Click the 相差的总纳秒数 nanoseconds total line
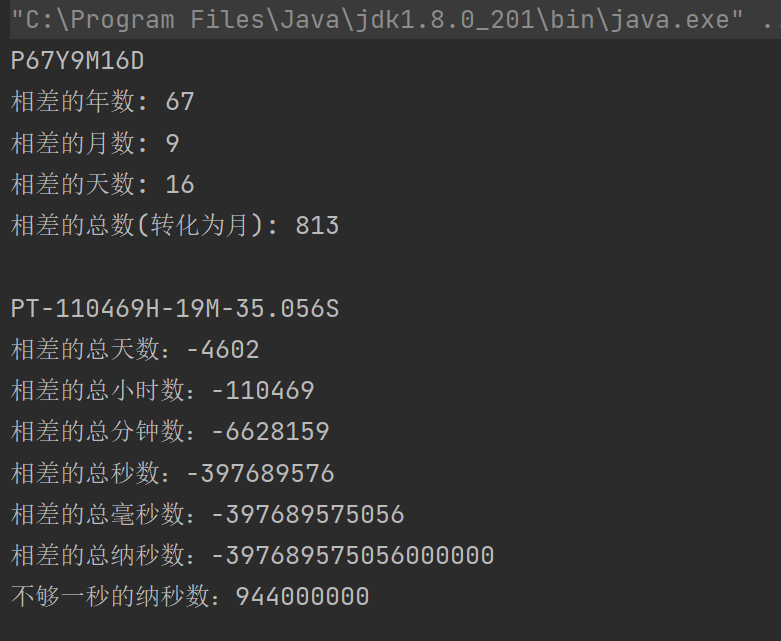The height and width of the screenshot is (641, 781). [252, 556]
